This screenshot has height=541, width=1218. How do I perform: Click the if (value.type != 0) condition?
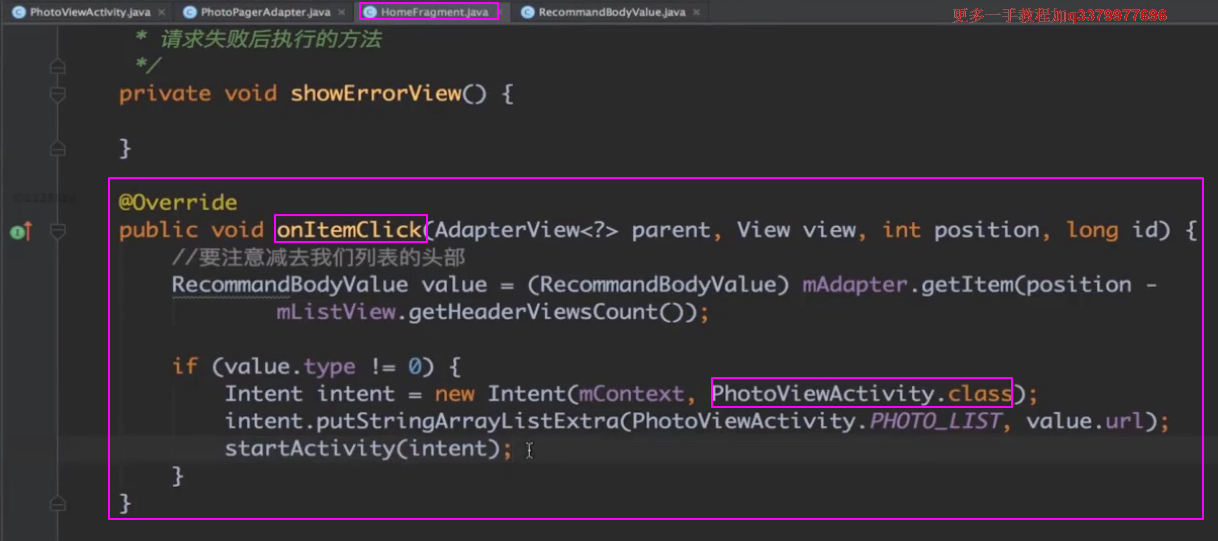[x=304, y=366]
